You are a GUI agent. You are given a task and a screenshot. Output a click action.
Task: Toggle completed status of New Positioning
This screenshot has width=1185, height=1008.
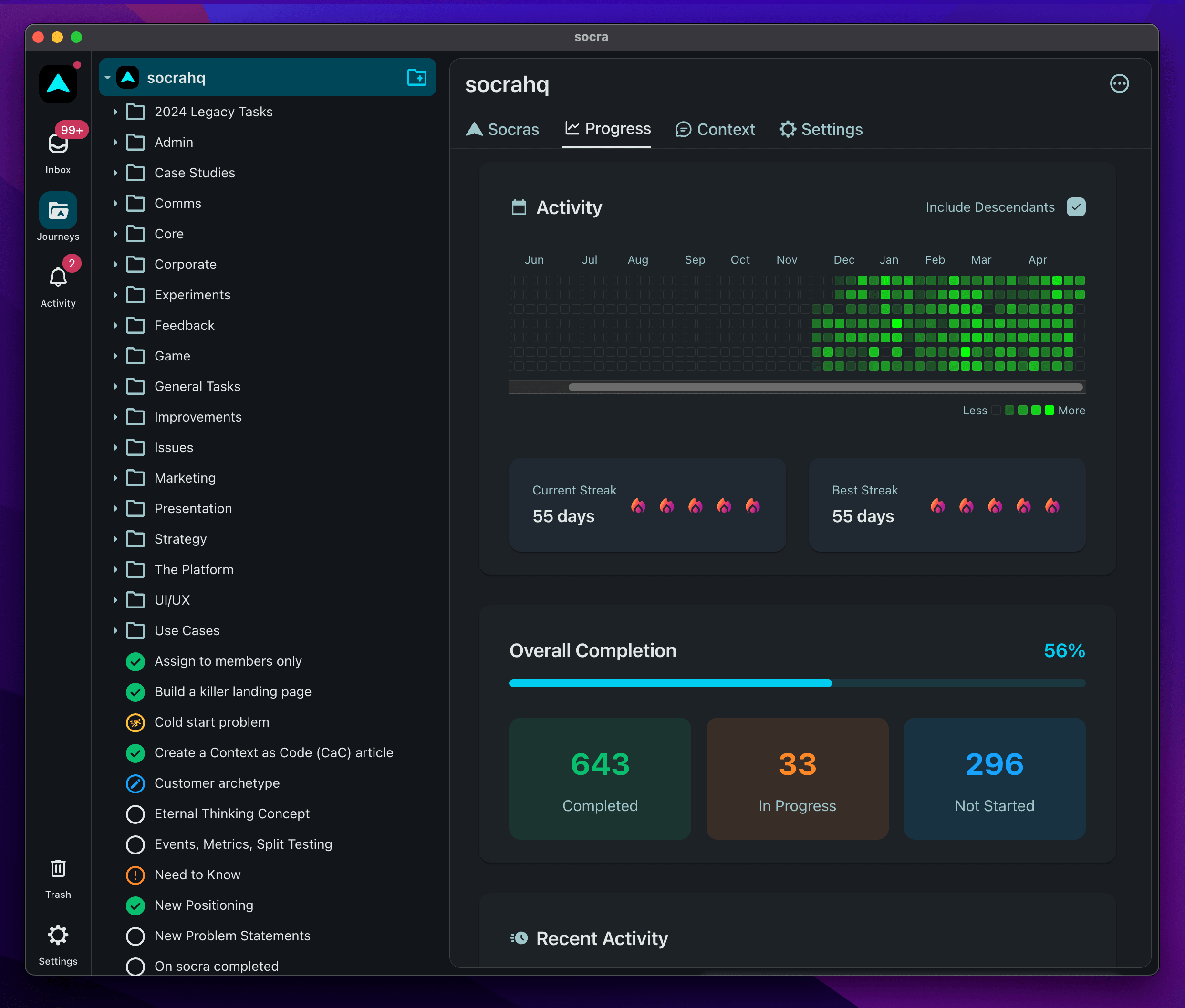(x=135, y=905)
